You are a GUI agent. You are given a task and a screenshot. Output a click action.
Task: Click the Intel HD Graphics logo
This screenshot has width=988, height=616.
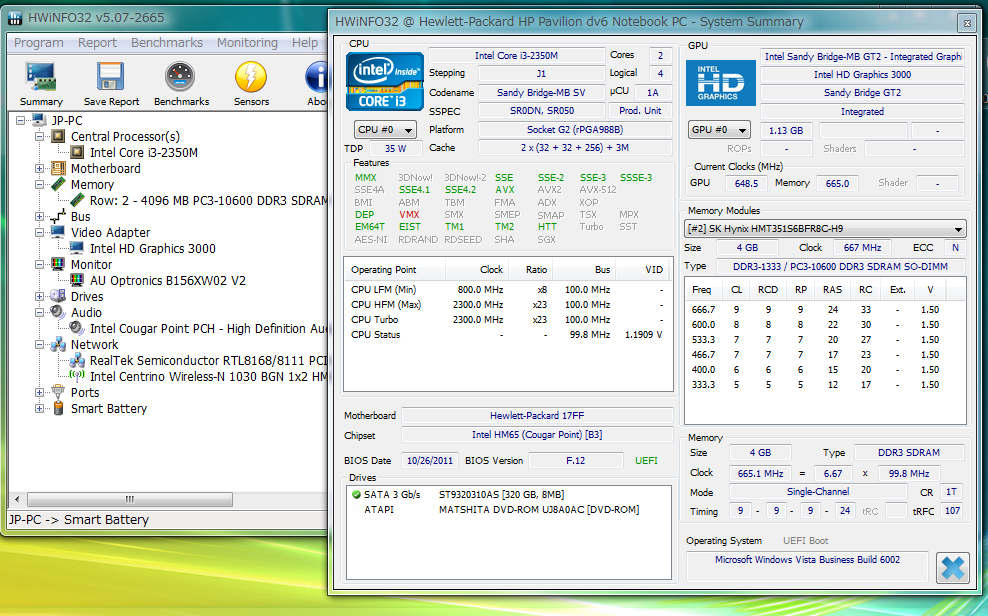[720, 83]
